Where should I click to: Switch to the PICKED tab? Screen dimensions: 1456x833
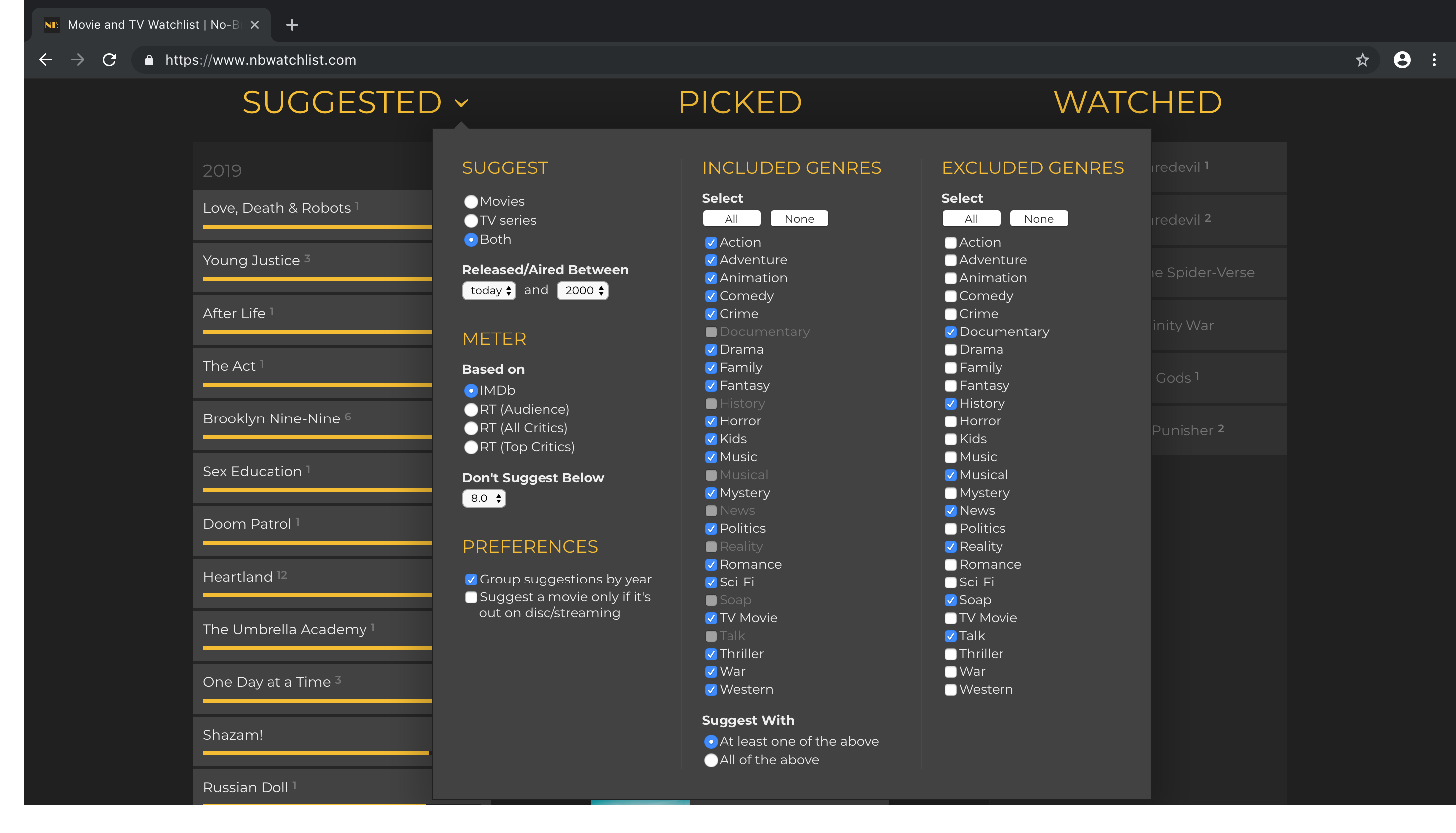click(x=740, y=102)
